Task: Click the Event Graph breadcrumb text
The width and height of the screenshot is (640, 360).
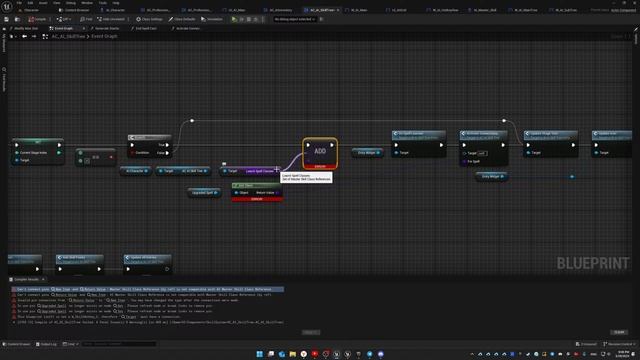Action: click(104, 36)
